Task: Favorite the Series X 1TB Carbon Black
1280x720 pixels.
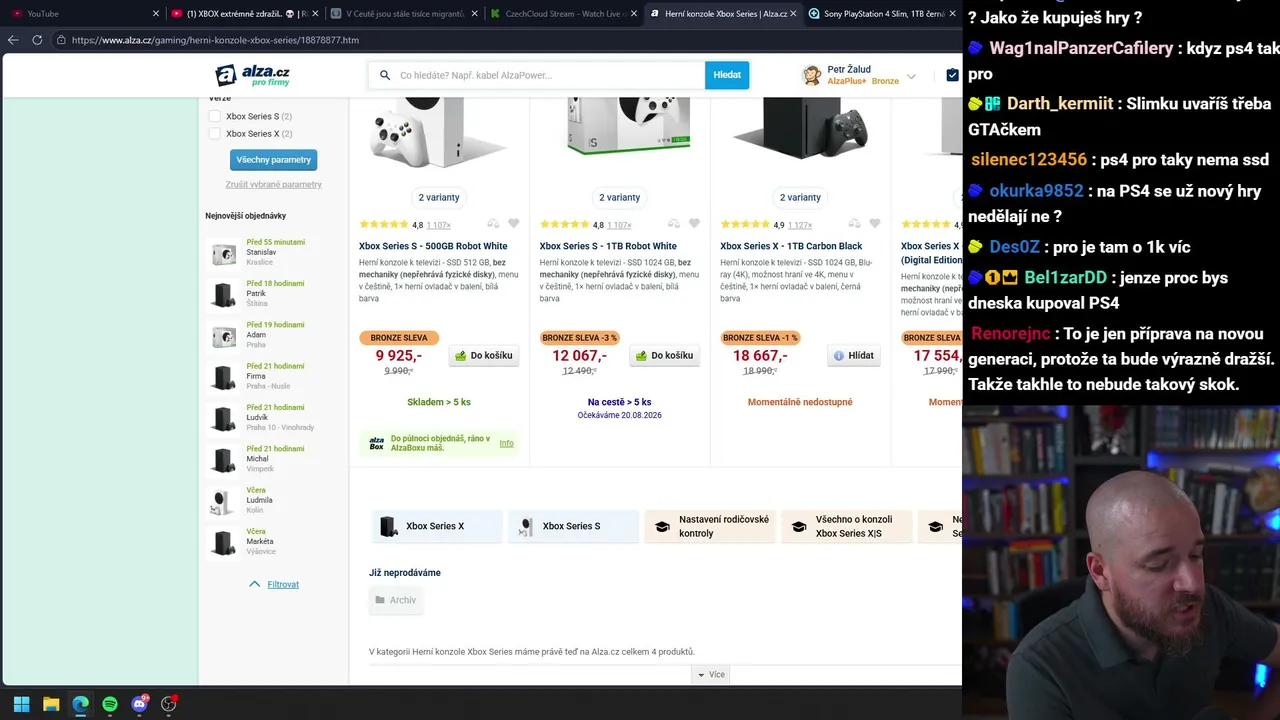Action: tap(875, 224)
